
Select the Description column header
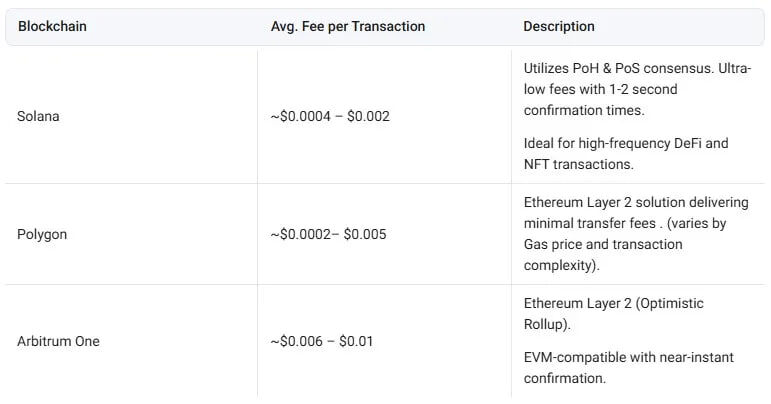pyautogui.click(x=558, y=27)
